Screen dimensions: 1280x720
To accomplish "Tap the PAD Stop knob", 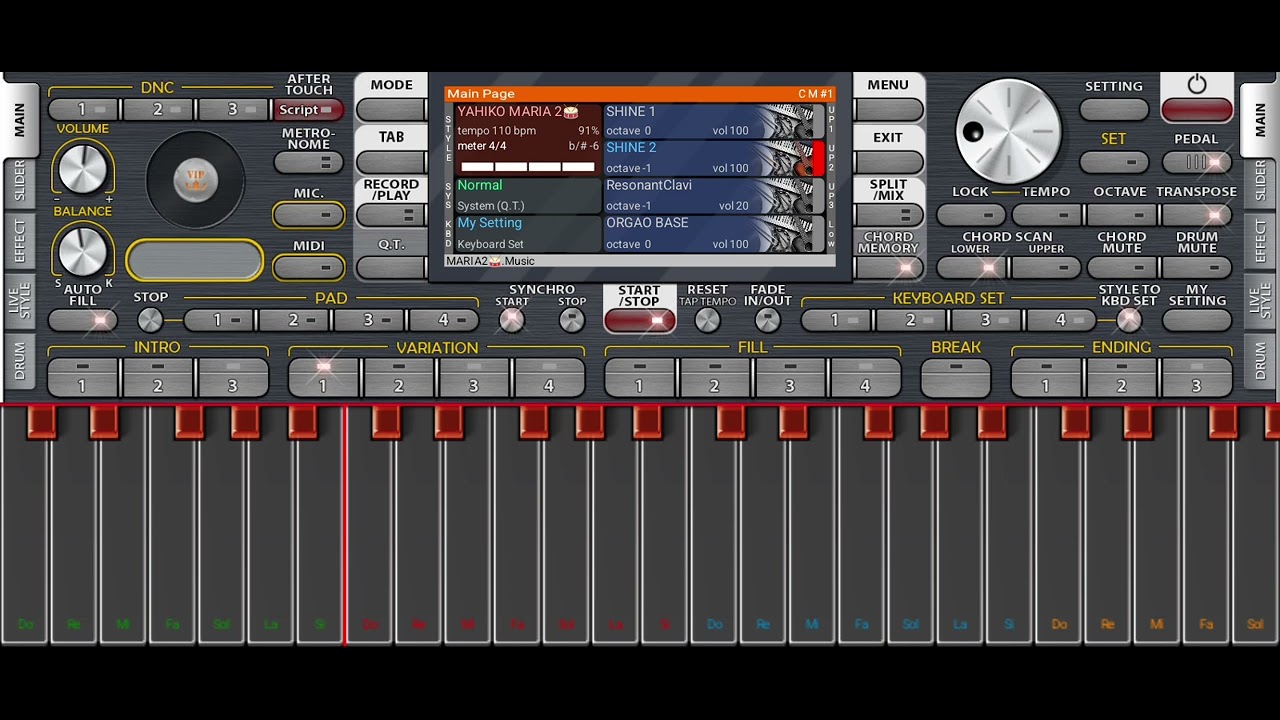I will point(150,320).
